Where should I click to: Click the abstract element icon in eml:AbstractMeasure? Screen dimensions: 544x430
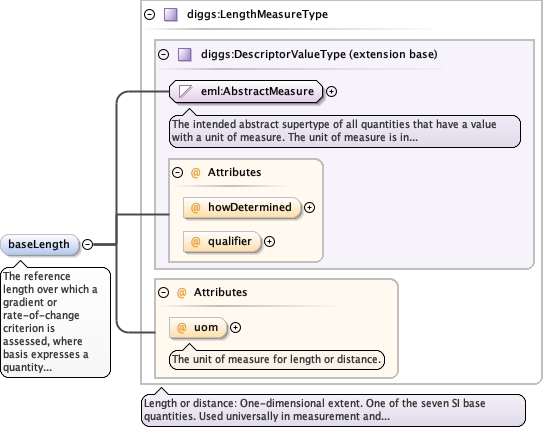click(x=185, y=92)
